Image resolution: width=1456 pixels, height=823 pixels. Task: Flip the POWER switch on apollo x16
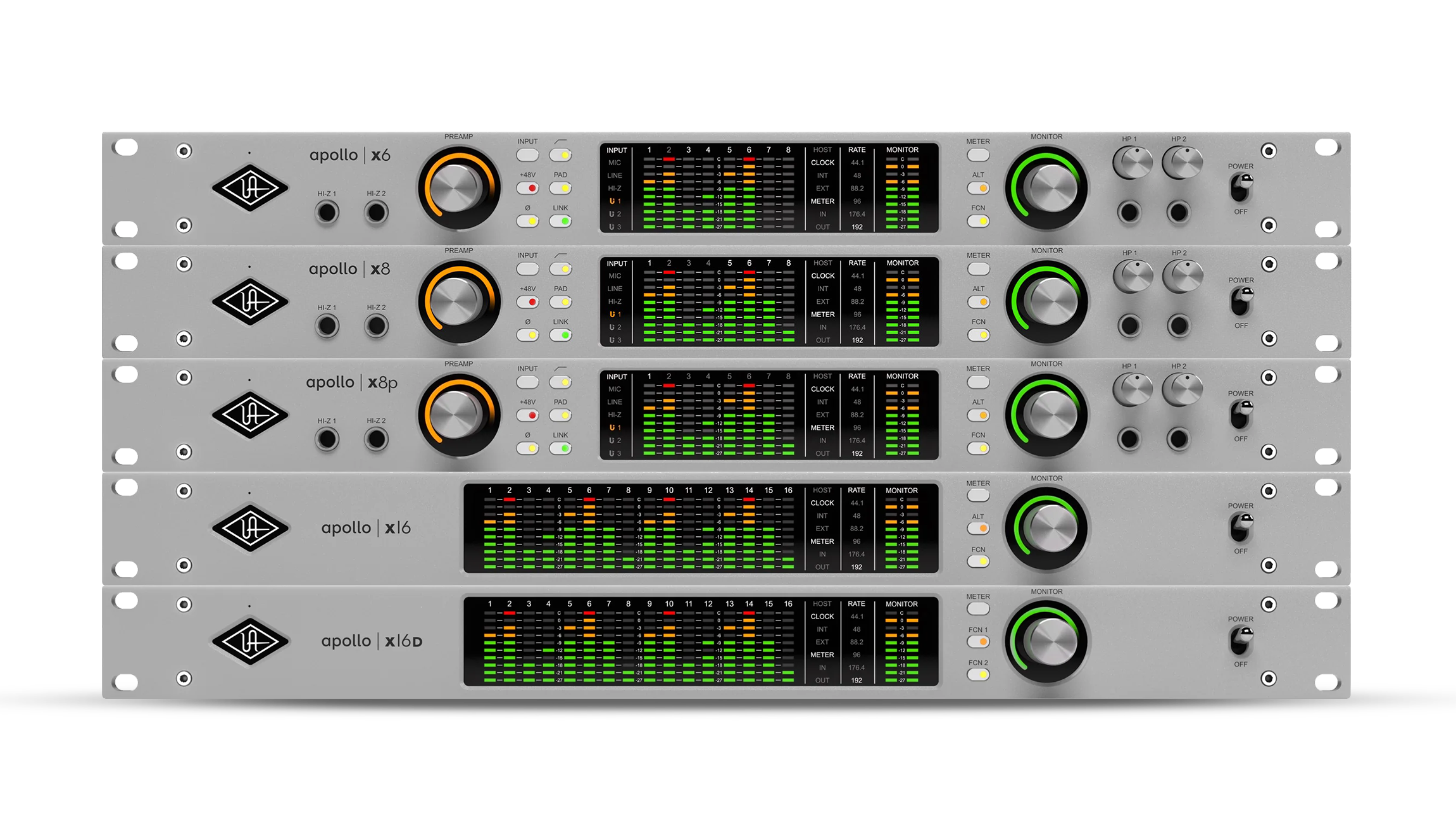[1241, 527]
